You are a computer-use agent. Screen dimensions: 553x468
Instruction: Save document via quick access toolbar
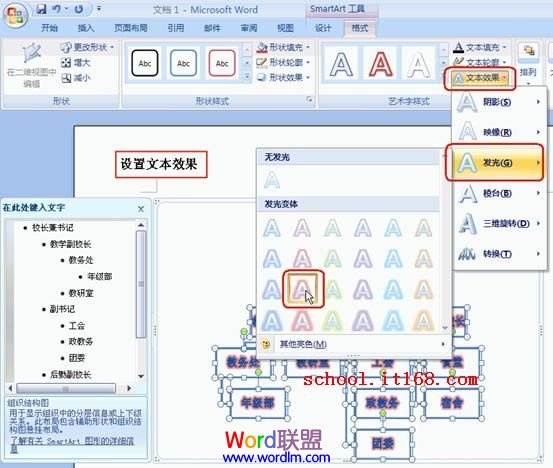point(41,9)
